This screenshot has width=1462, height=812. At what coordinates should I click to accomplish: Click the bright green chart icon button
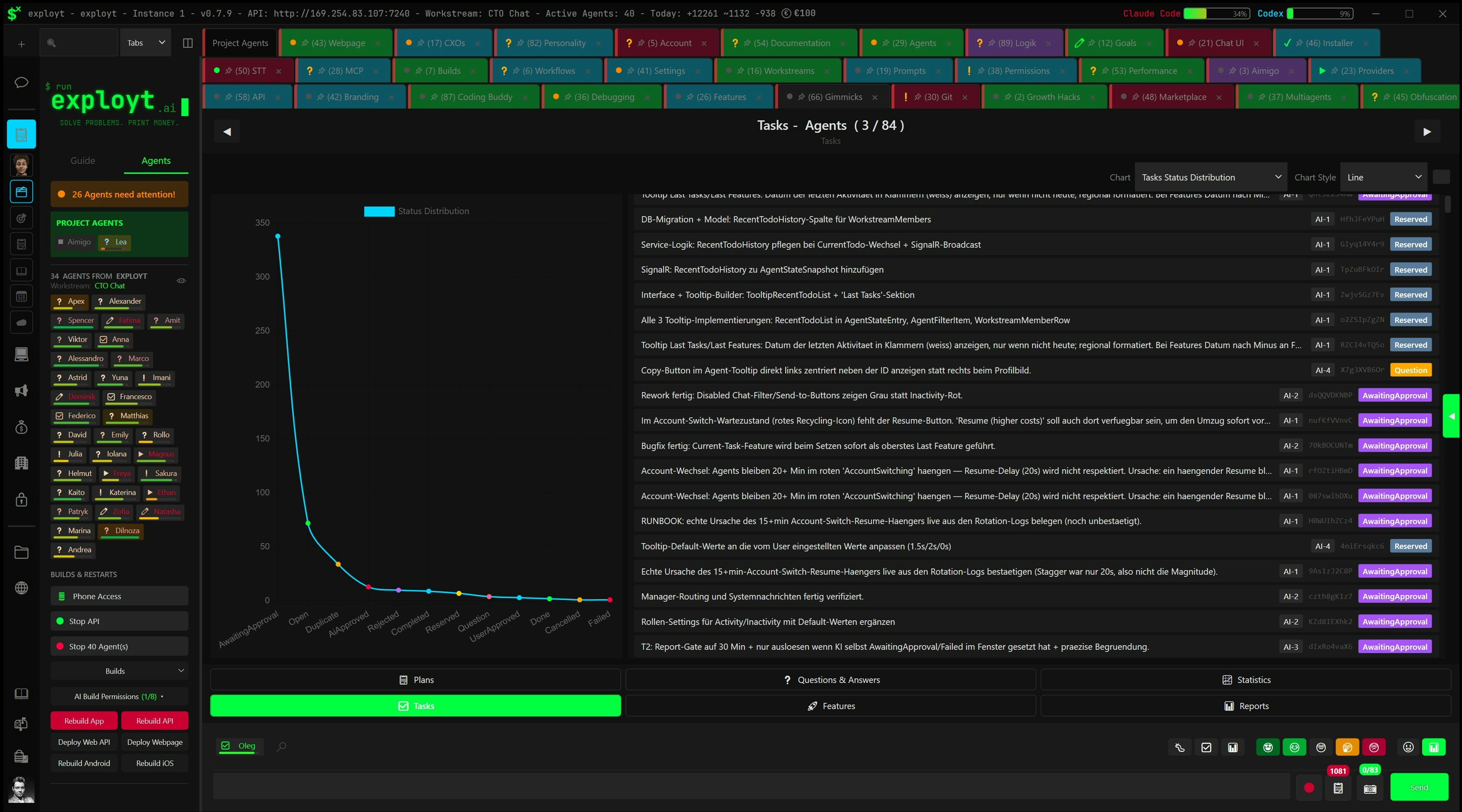point(1434,747)
